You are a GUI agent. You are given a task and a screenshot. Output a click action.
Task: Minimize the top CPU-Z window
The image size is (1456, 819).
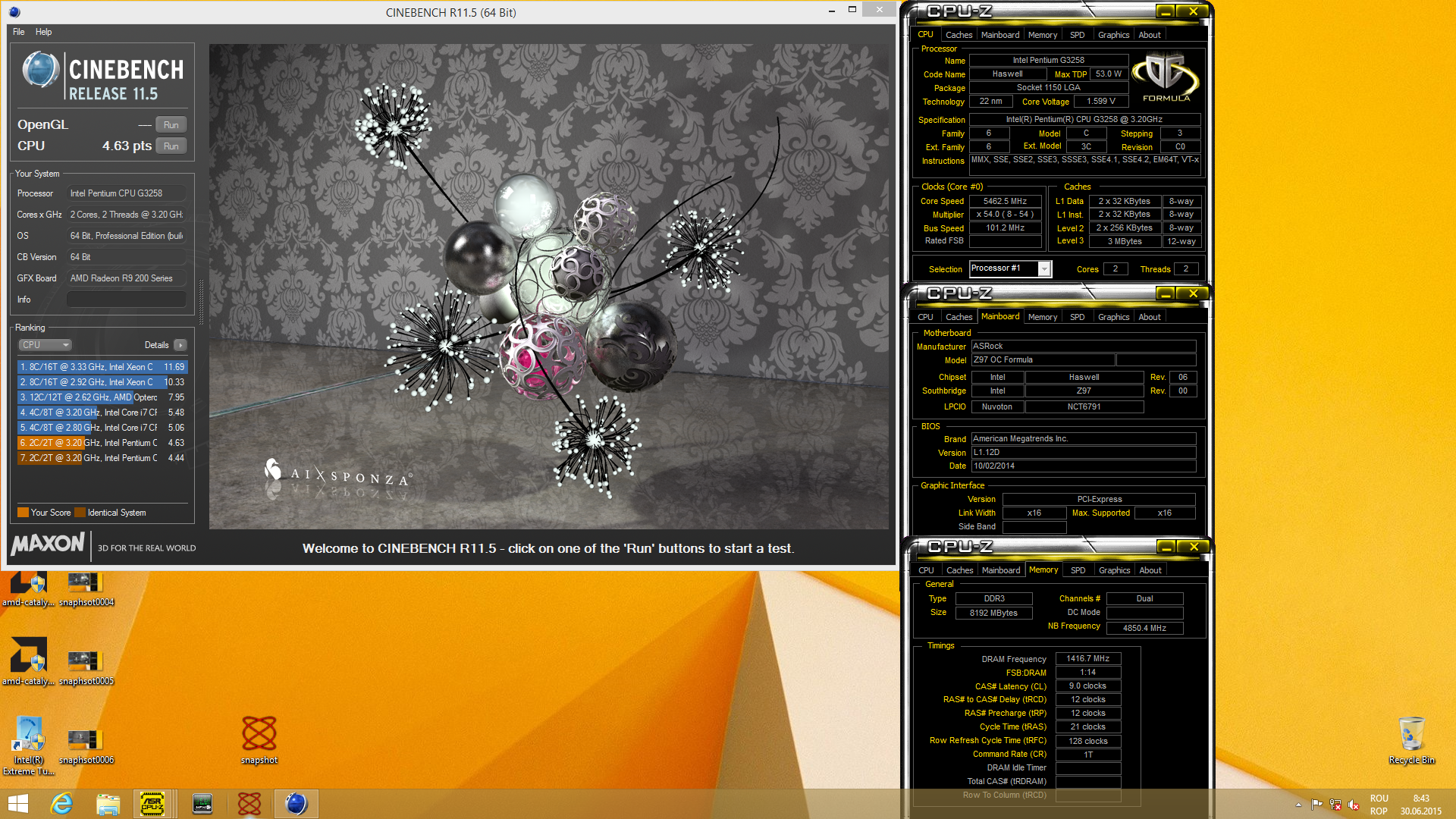pos(1166,11)
